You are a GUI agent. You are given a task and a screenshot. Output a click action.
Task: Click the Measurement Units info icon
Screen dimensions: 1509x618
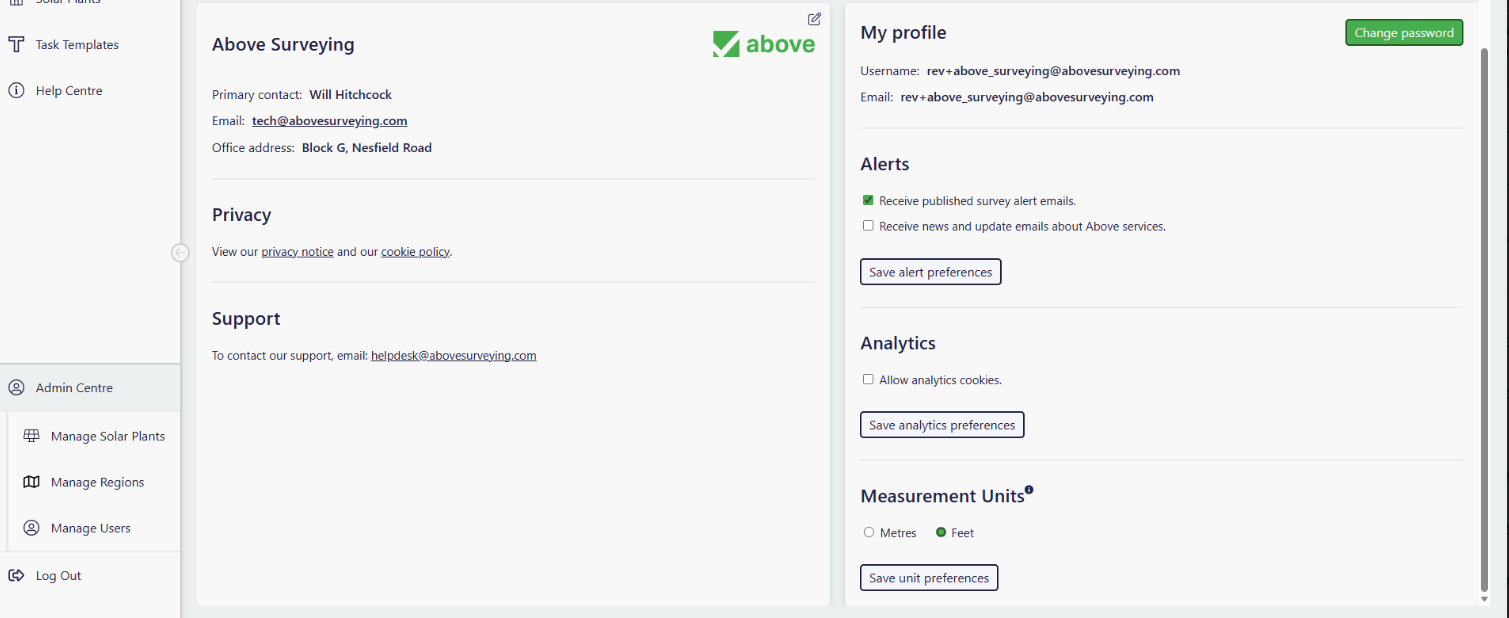tap(1029, 490)
